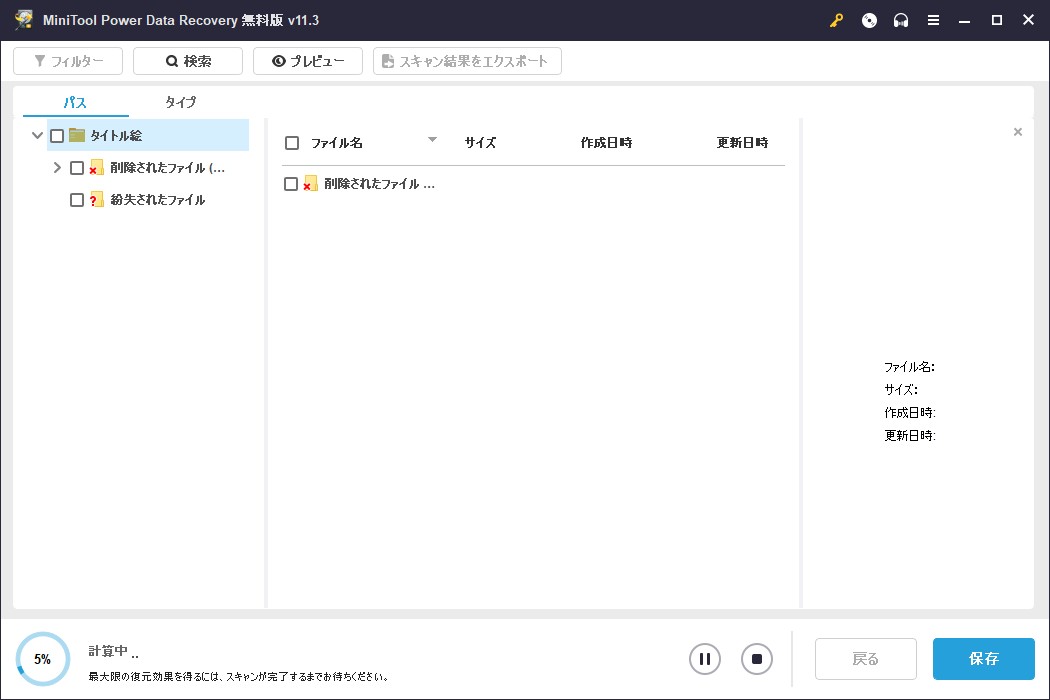Switch to the タイプ tab
The width and height of the screenshot is (1050, 700).
(x=181, y=102)
